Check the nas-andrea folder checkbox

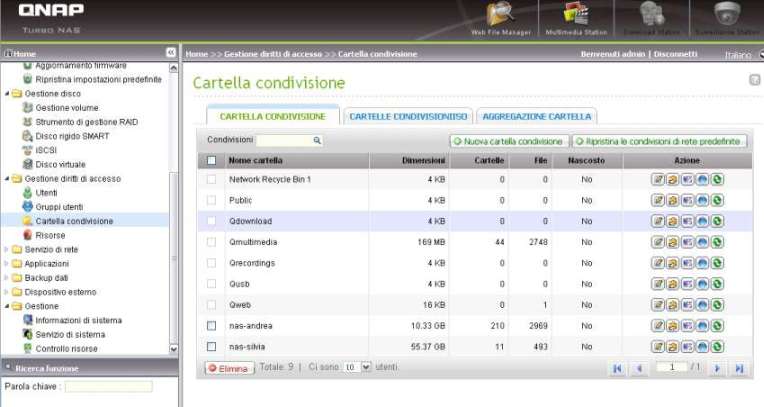click(211, 326)
